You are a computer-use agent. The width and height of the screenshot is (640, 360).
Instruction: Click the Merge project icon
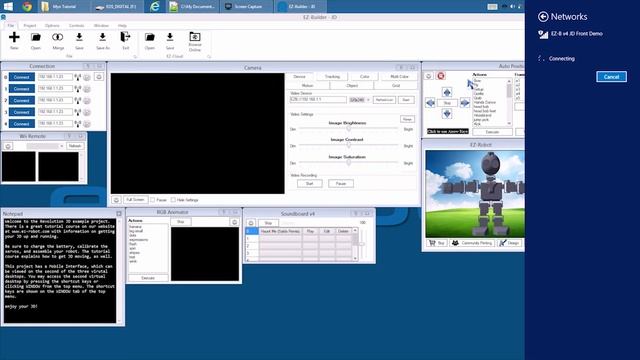tap(58, 37)
